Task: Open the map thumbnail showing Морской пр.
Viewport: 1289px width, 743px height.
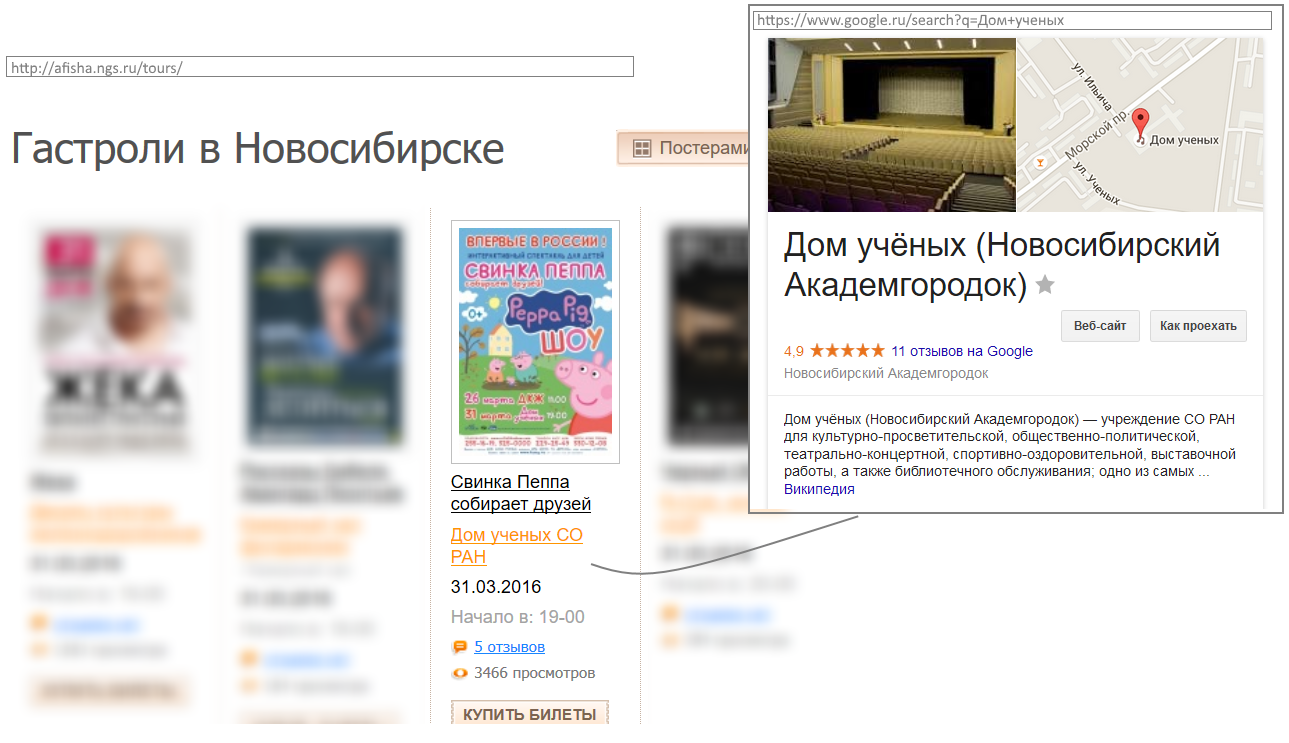Action: pos(1140,125)
